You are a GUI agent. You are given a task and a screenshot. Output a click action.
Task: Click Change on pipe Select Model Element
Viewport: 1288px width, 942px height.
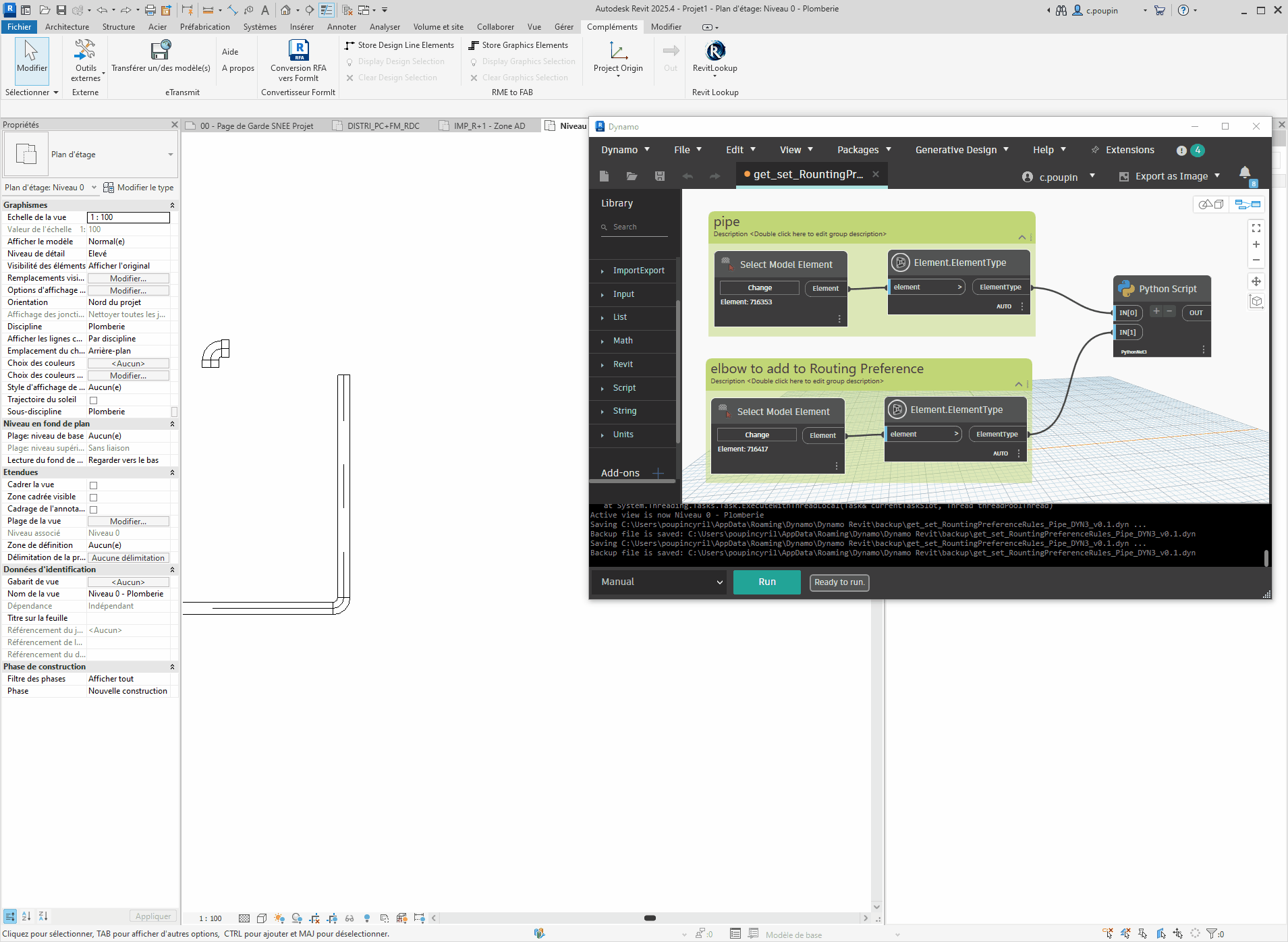[760, 287]
